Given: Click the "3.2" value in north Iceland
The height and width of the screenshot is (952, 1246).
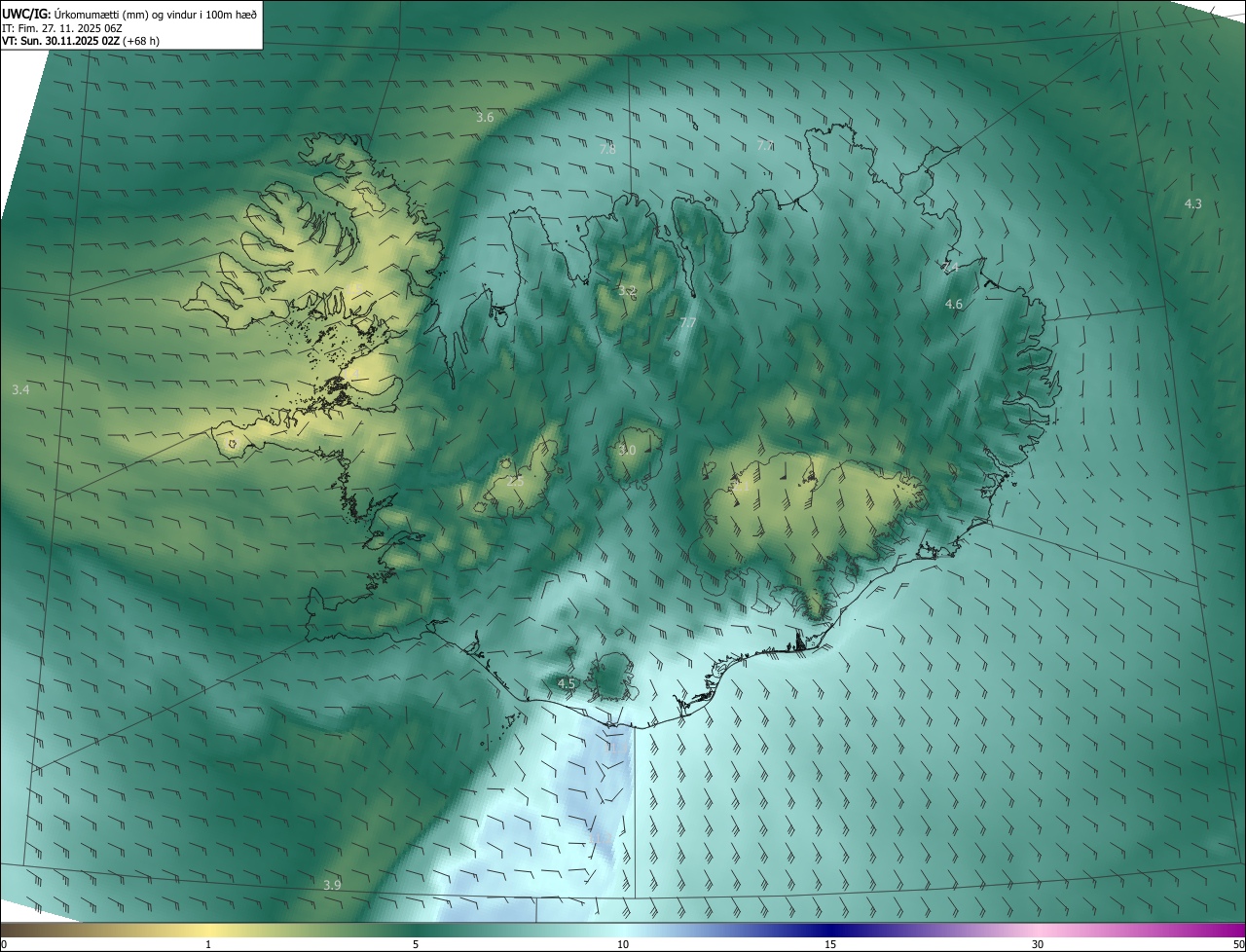Looking at the screenshot, I should click(627, 290).
